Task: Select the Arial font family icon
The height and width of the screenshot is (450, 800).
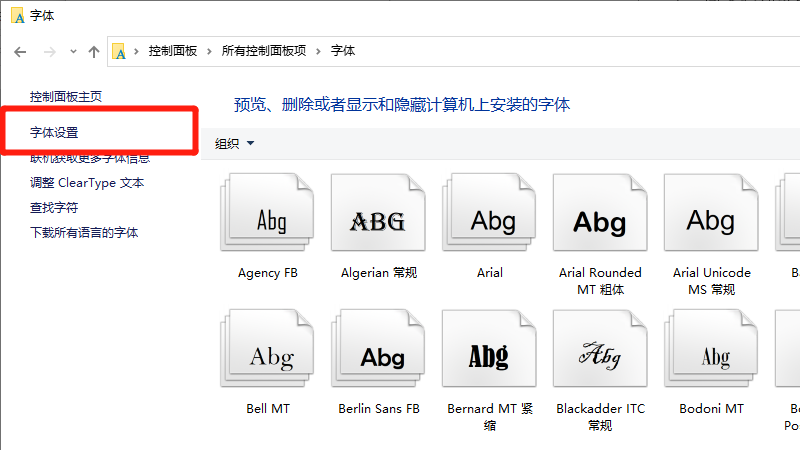Action: click(x=489, y=212)
